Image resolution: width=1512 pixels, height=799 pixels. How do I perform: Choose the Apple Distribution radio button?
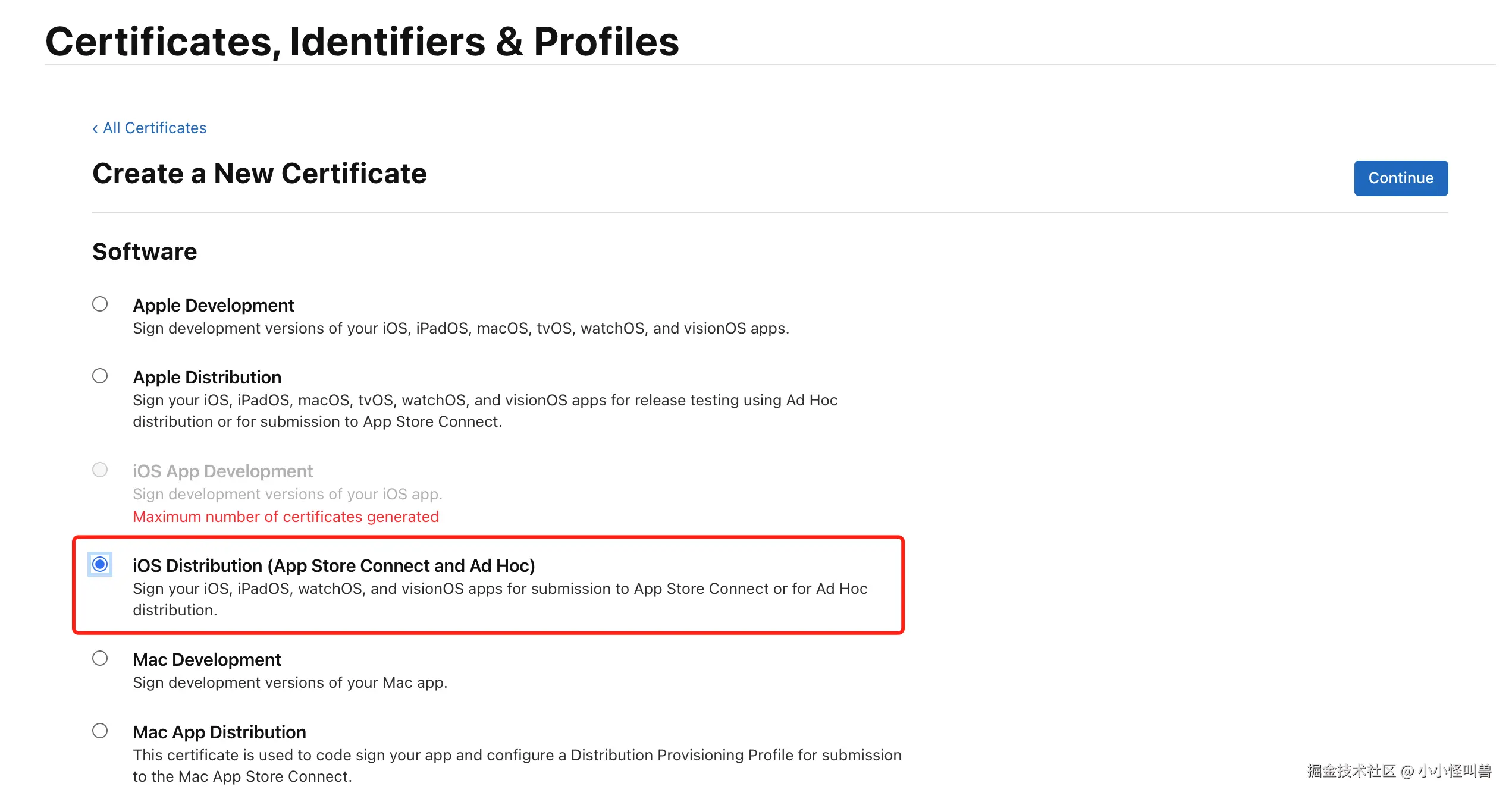(x=100, y=376)
